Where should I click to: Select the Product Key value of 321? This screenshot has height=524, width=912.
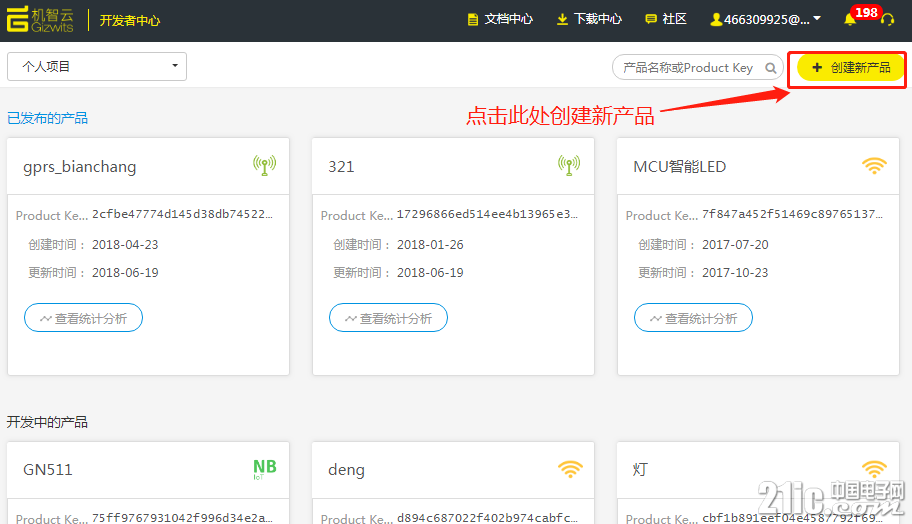[487, 214]
